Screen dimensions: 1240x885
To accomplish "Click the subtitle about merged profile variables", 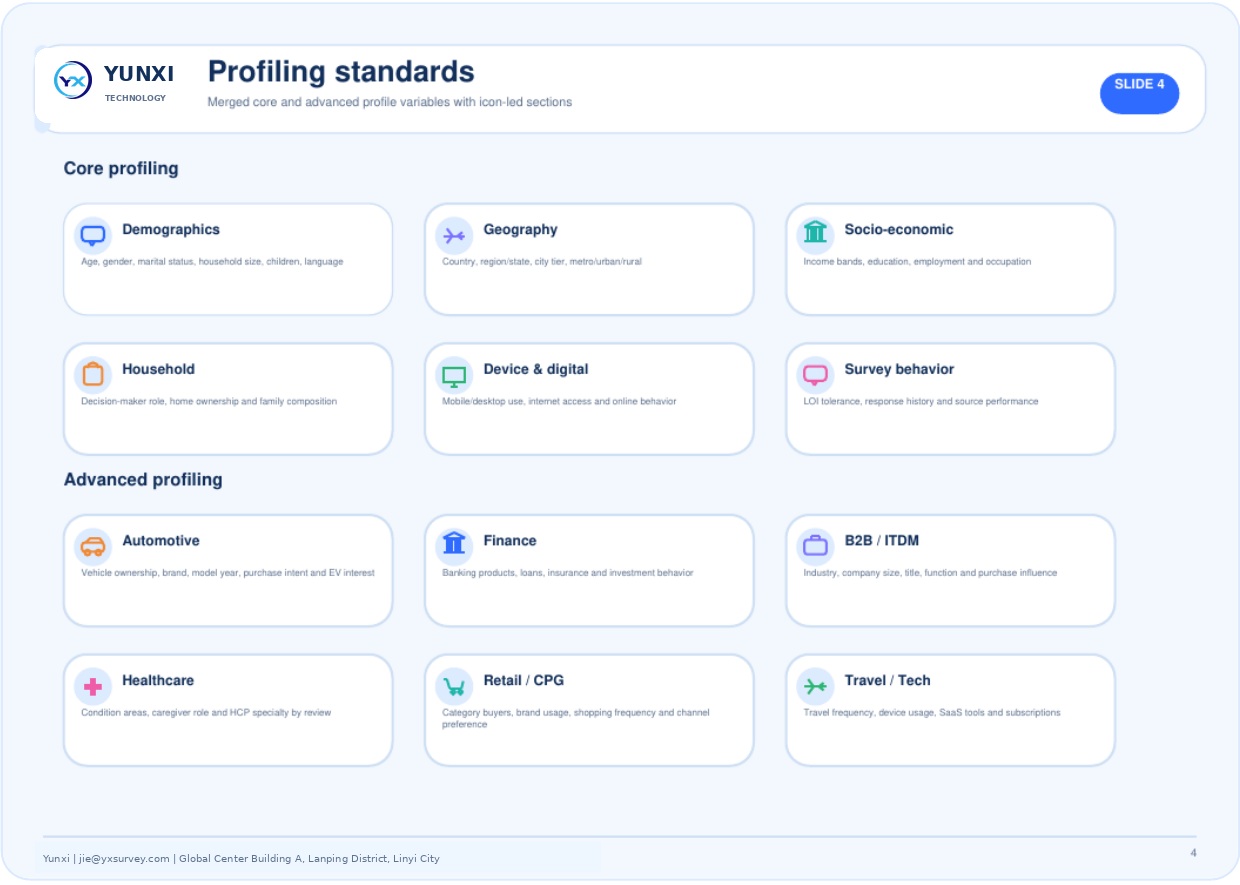I will coord(390,102).
